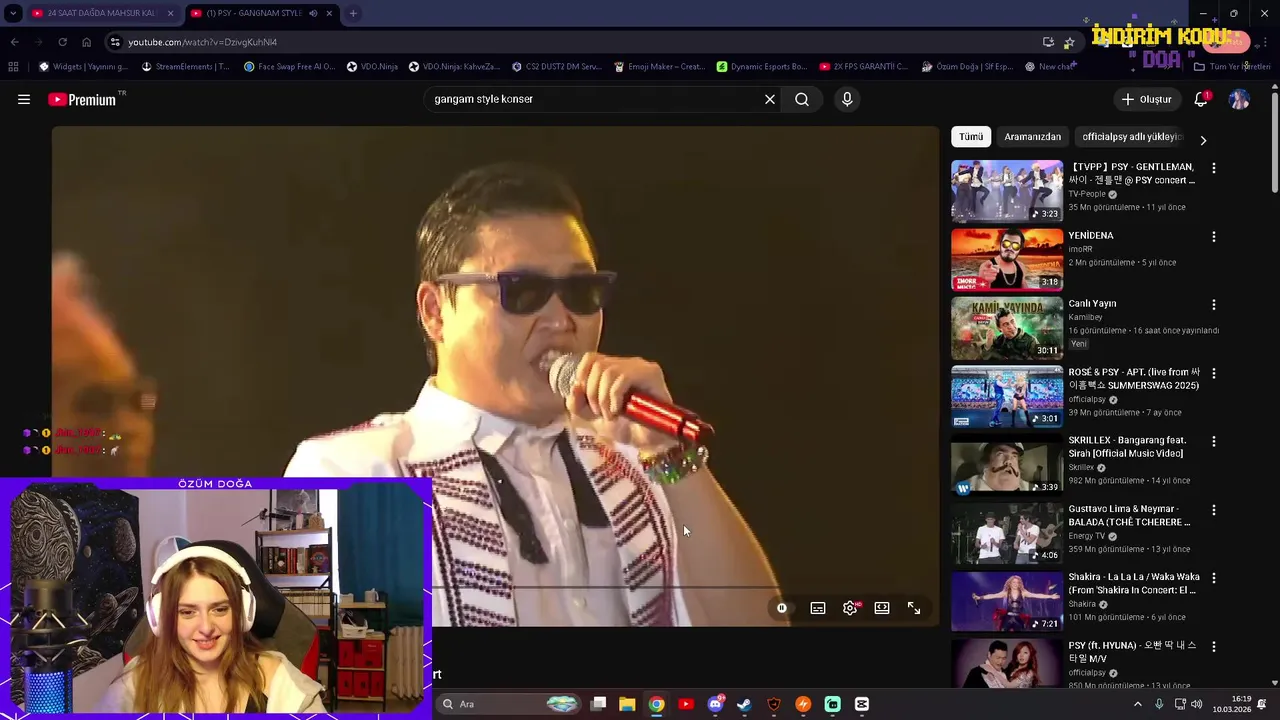Open 2X FPS GARANTİLİ bookmark
Viewport: 1280px width, 720px height.
[864, 67]
